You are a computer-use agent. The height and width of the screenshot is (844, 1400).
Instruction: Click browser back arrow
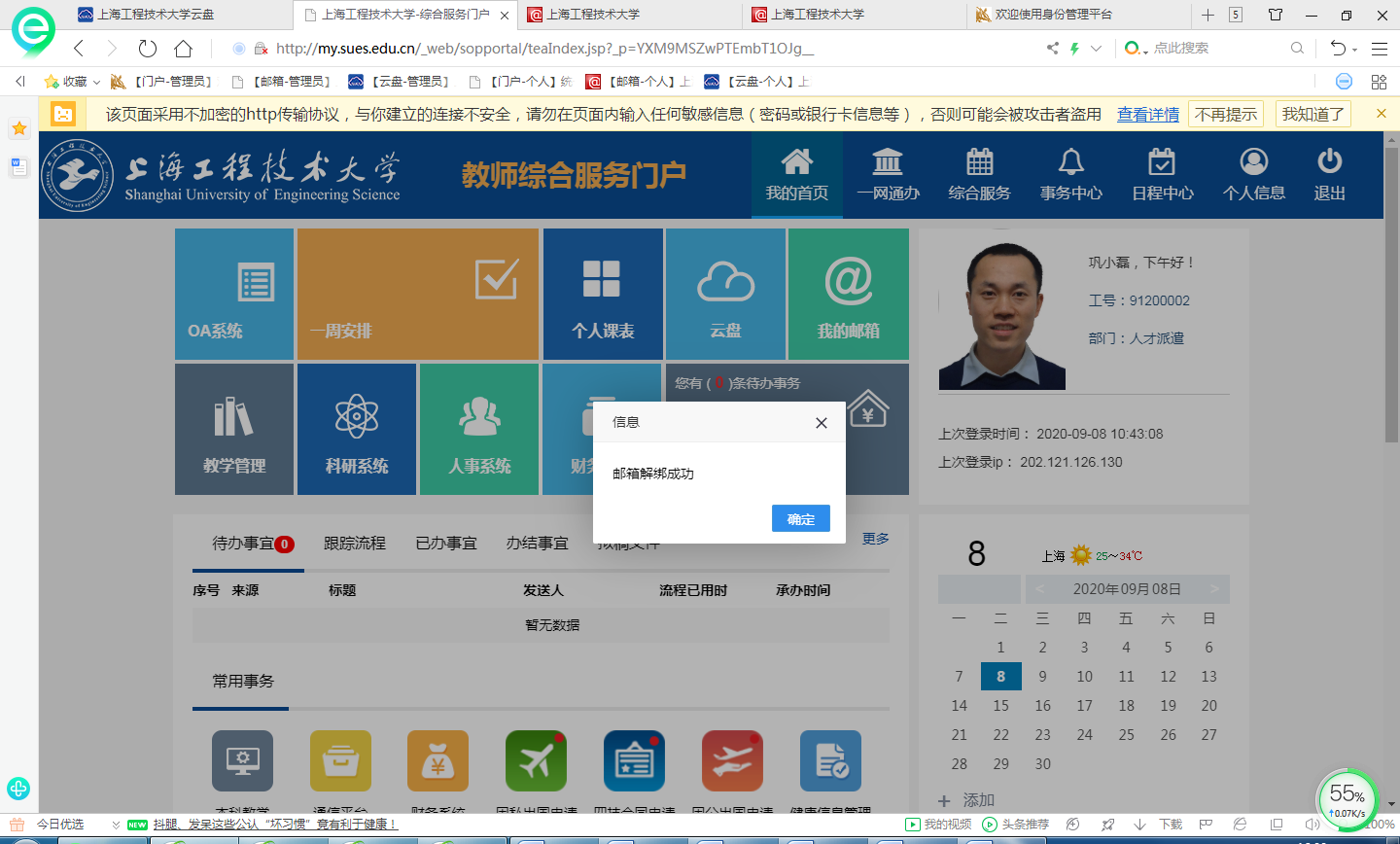[80, 49]
